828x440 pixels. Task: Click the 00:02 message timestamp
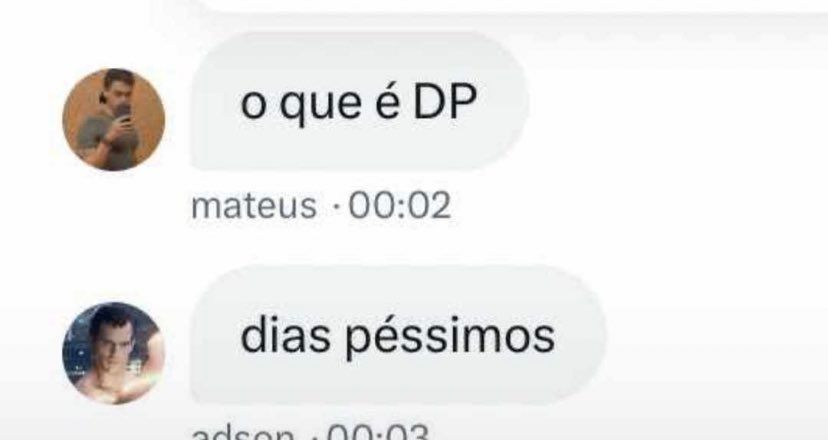pyautogui.click(x=400, y=205)
